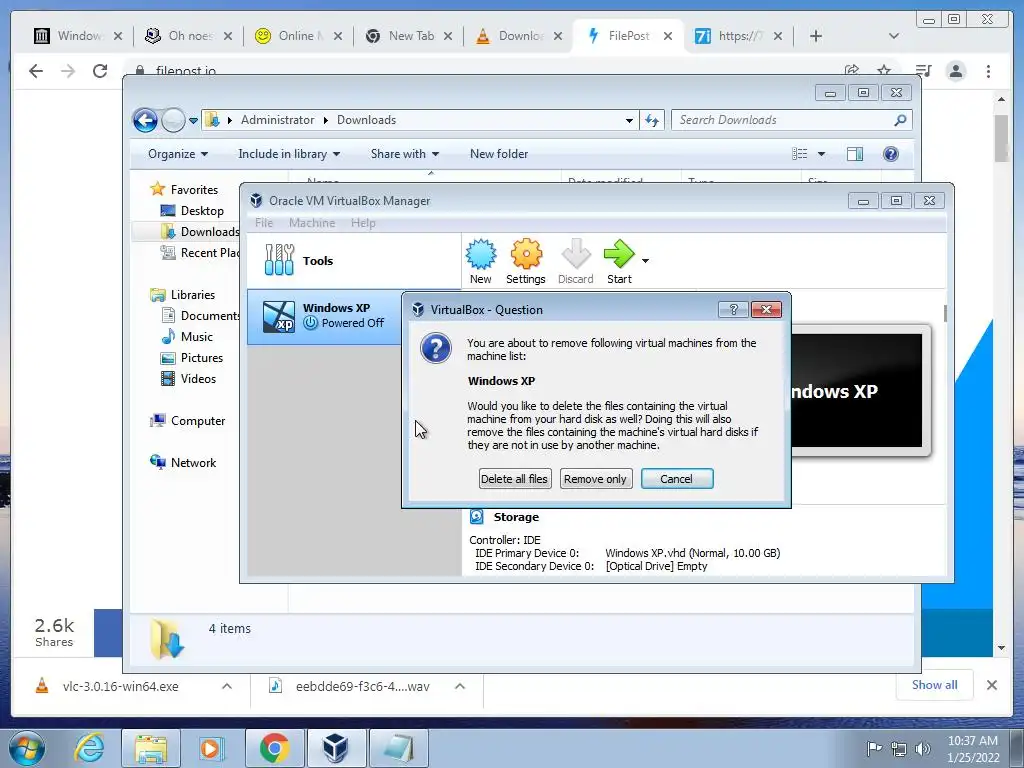Click Administrator in the address breadcrumb
The image size is (1024, 768).
click(x=277, y=120)
